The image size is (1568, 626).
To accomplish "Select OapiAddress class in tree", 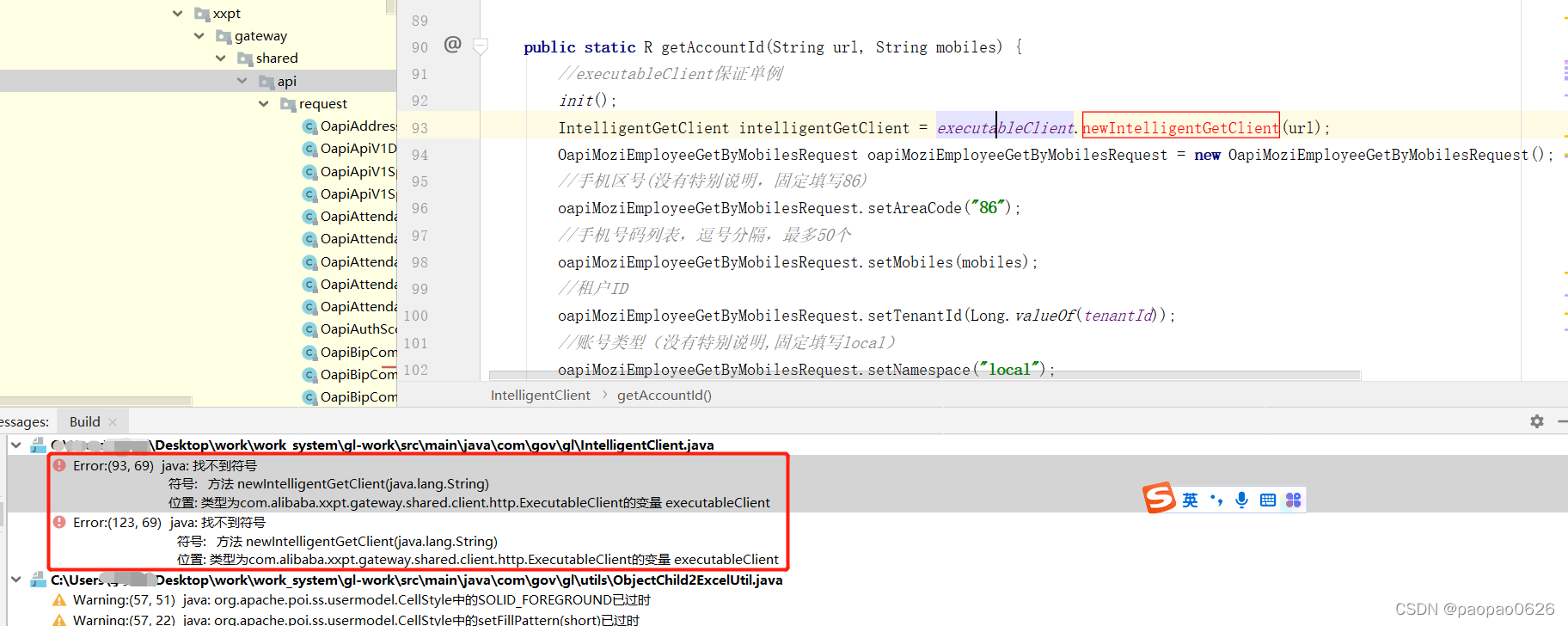I will [358, 126].
